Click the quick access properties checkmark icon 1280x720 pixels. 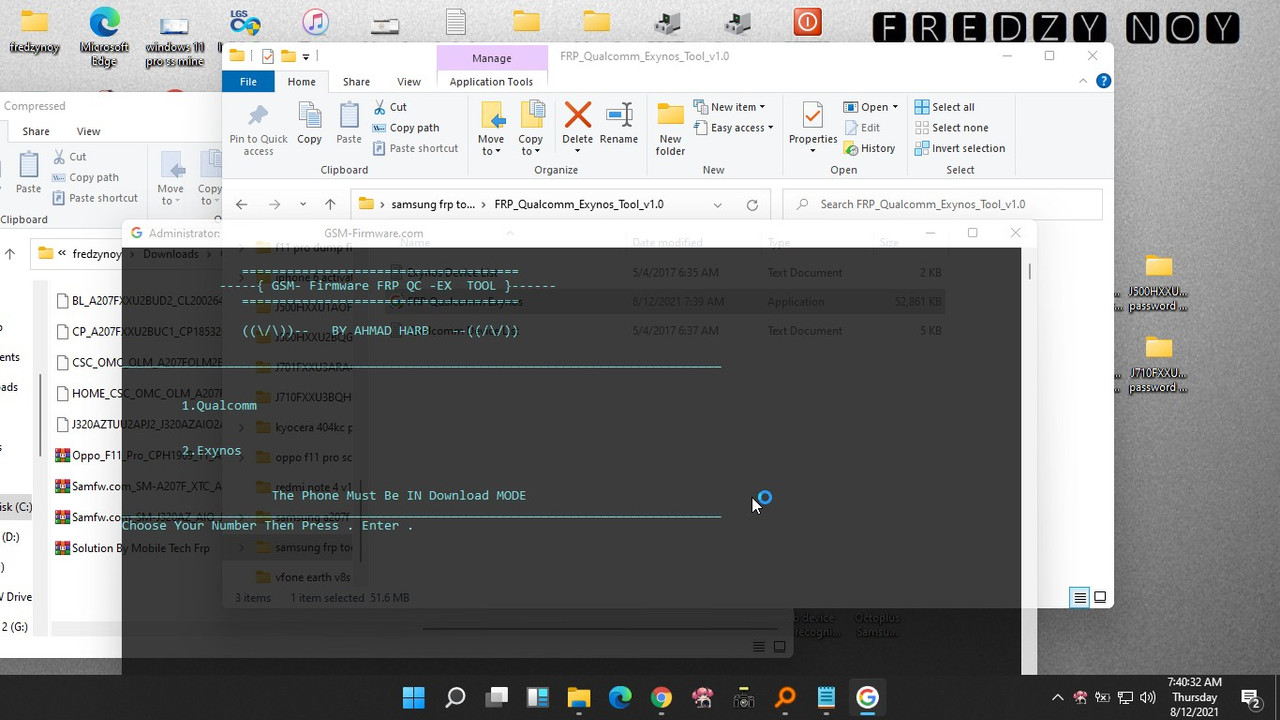pos(267,56)
